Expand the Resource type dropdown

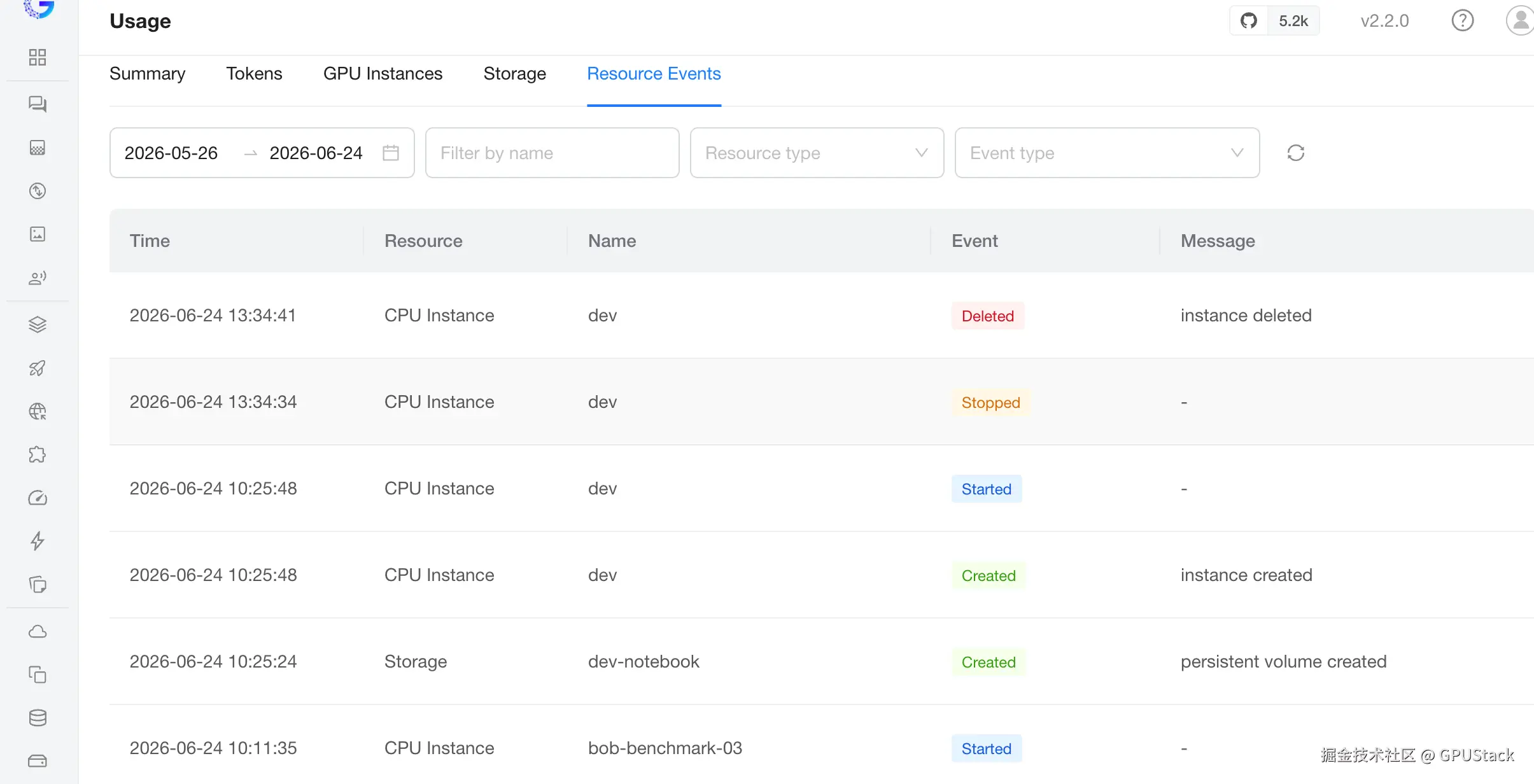[x=817, y=153]
